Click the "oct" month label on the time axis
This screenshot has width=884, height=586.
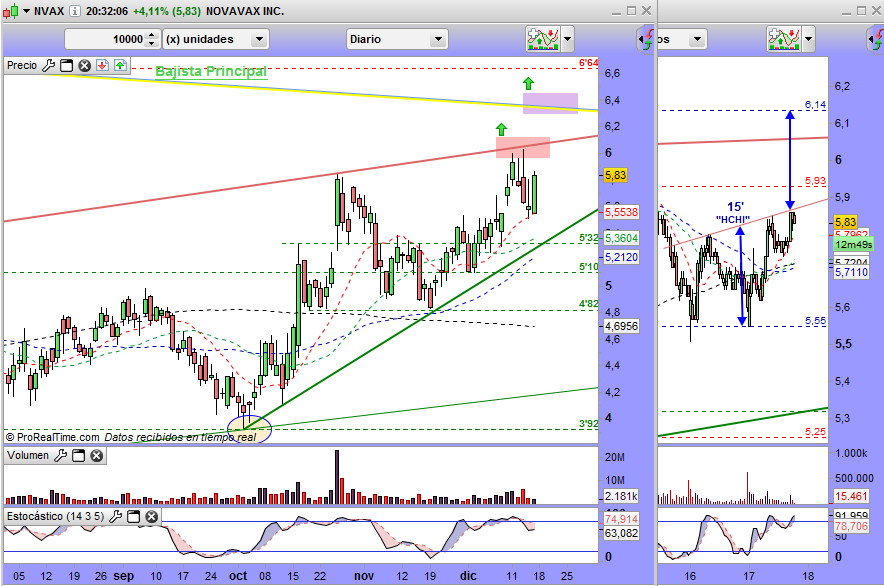click(238, 576)
